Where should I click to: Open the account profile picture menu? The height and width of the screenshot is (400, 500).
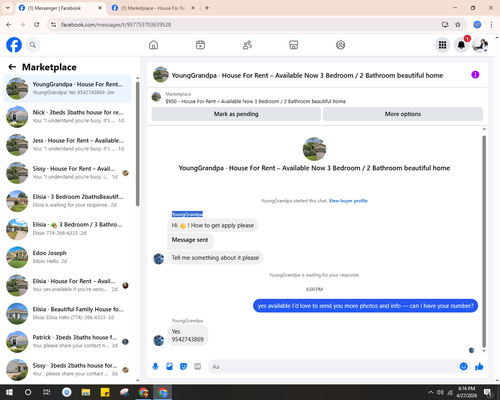[x=480, y=45]
